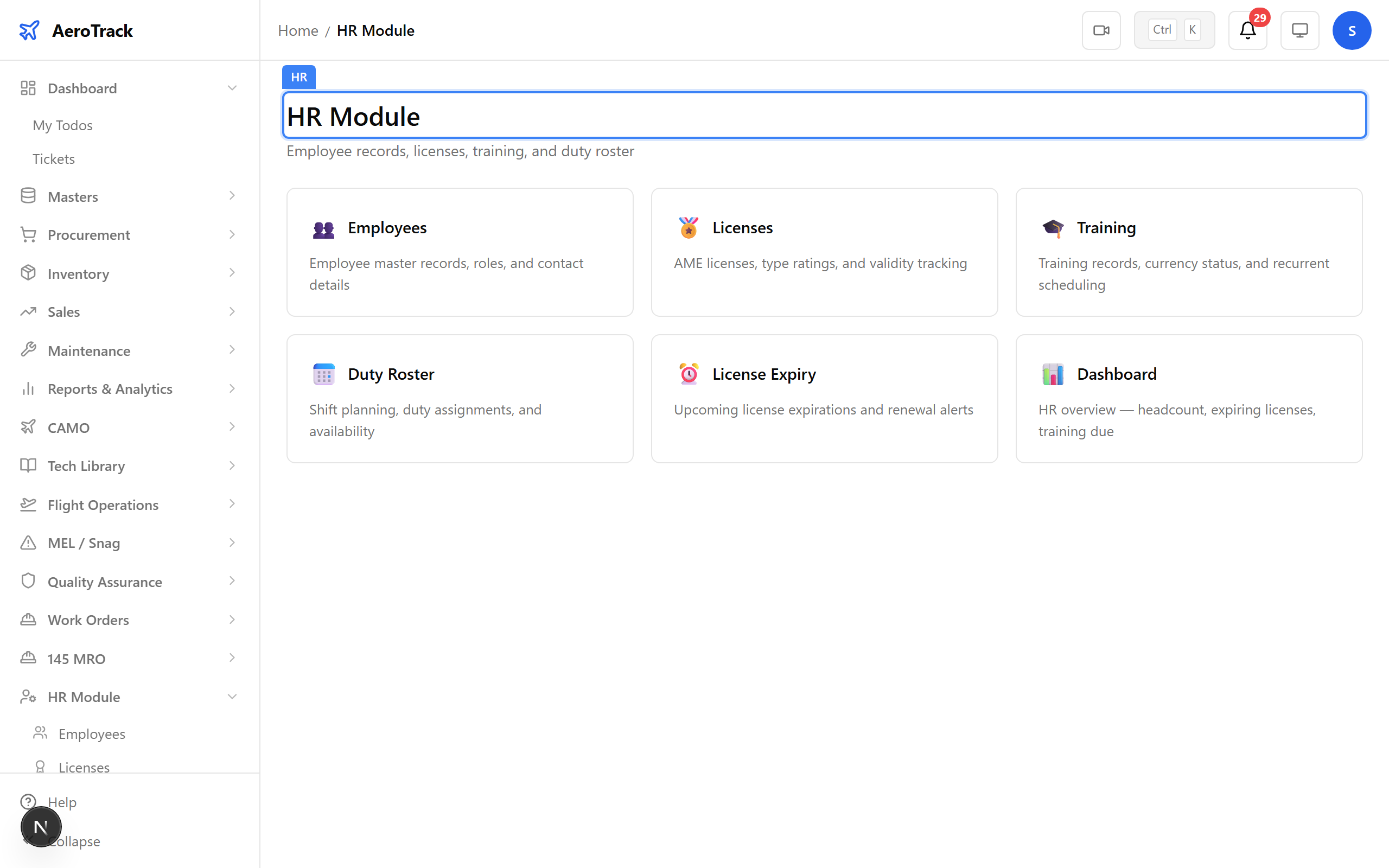Open My Todos from the sidebar

click(62, 125)
